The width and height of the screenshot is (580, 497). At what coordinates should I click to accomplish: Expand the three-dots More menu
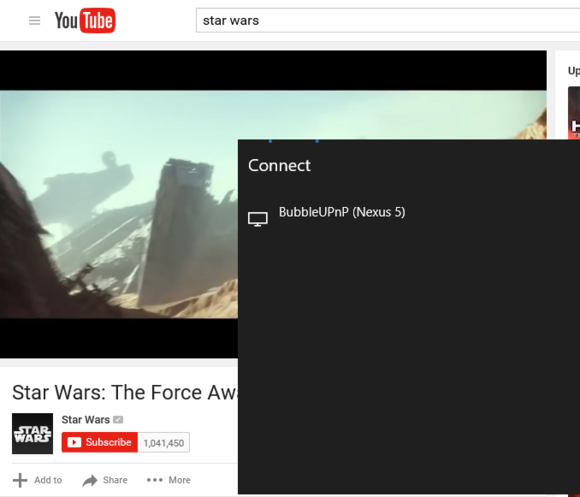point(155,480)
